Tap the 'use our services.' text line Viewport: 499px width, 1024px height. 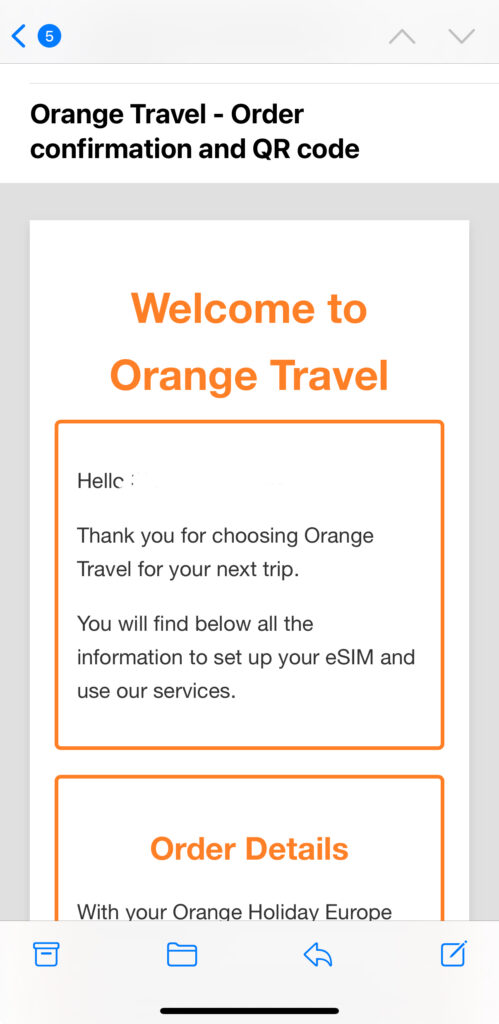[x=156, y=691]
